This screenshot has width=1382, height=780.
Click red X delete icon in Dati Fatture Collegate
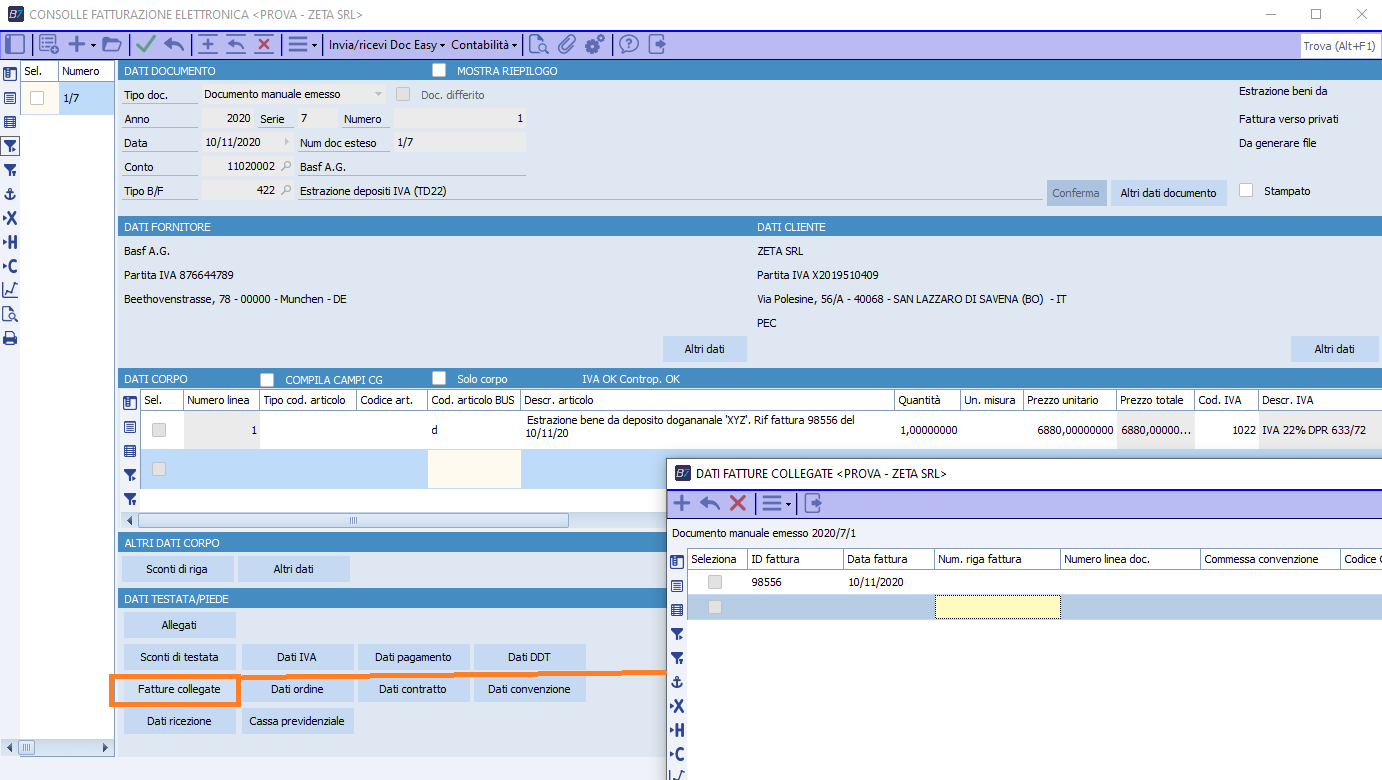(738, 503)
